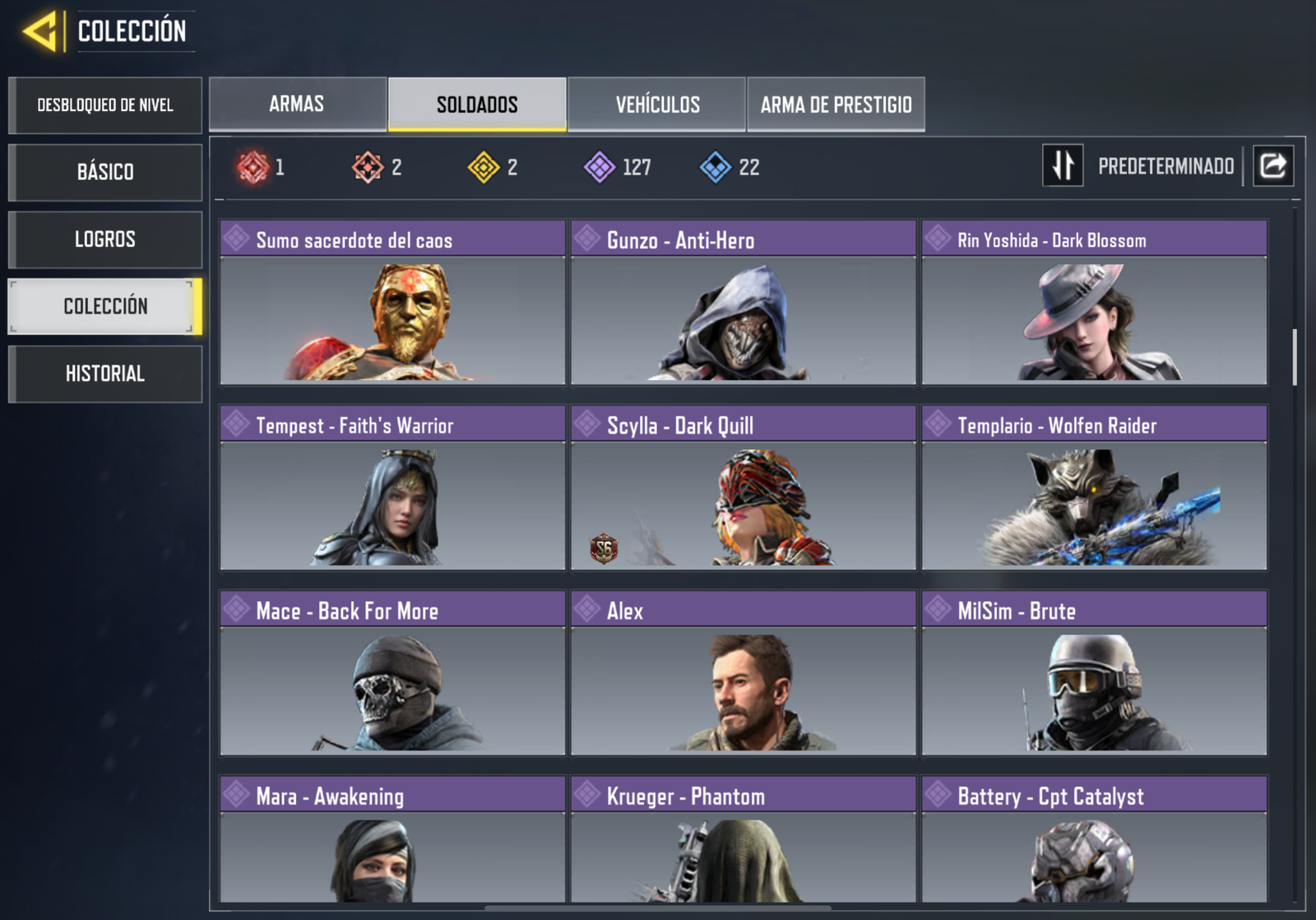Open the Historial sidebar section
Viewport: 1316px width, 920px height.
(105, 374)
